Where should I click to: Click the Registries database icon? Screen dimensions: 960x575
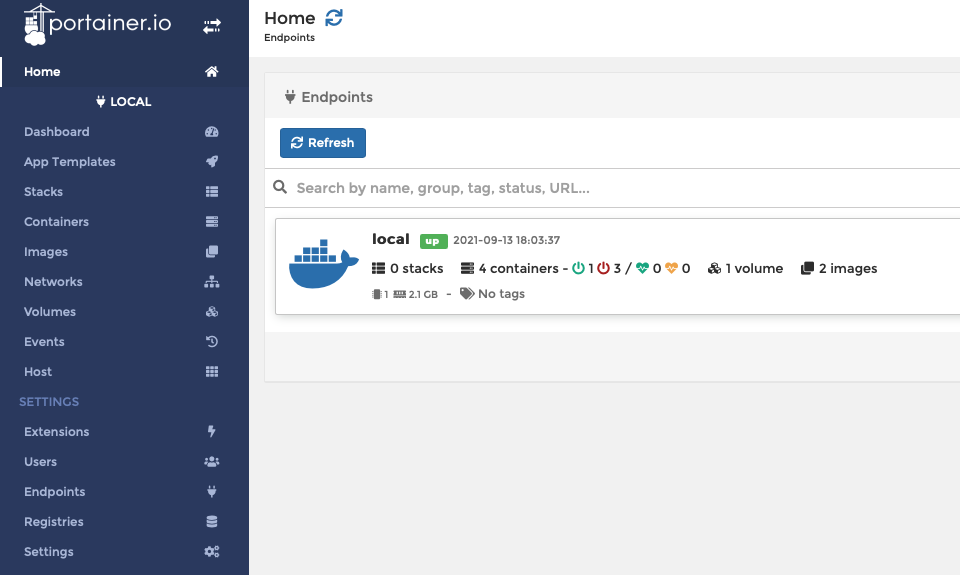(x=211, y=522)
